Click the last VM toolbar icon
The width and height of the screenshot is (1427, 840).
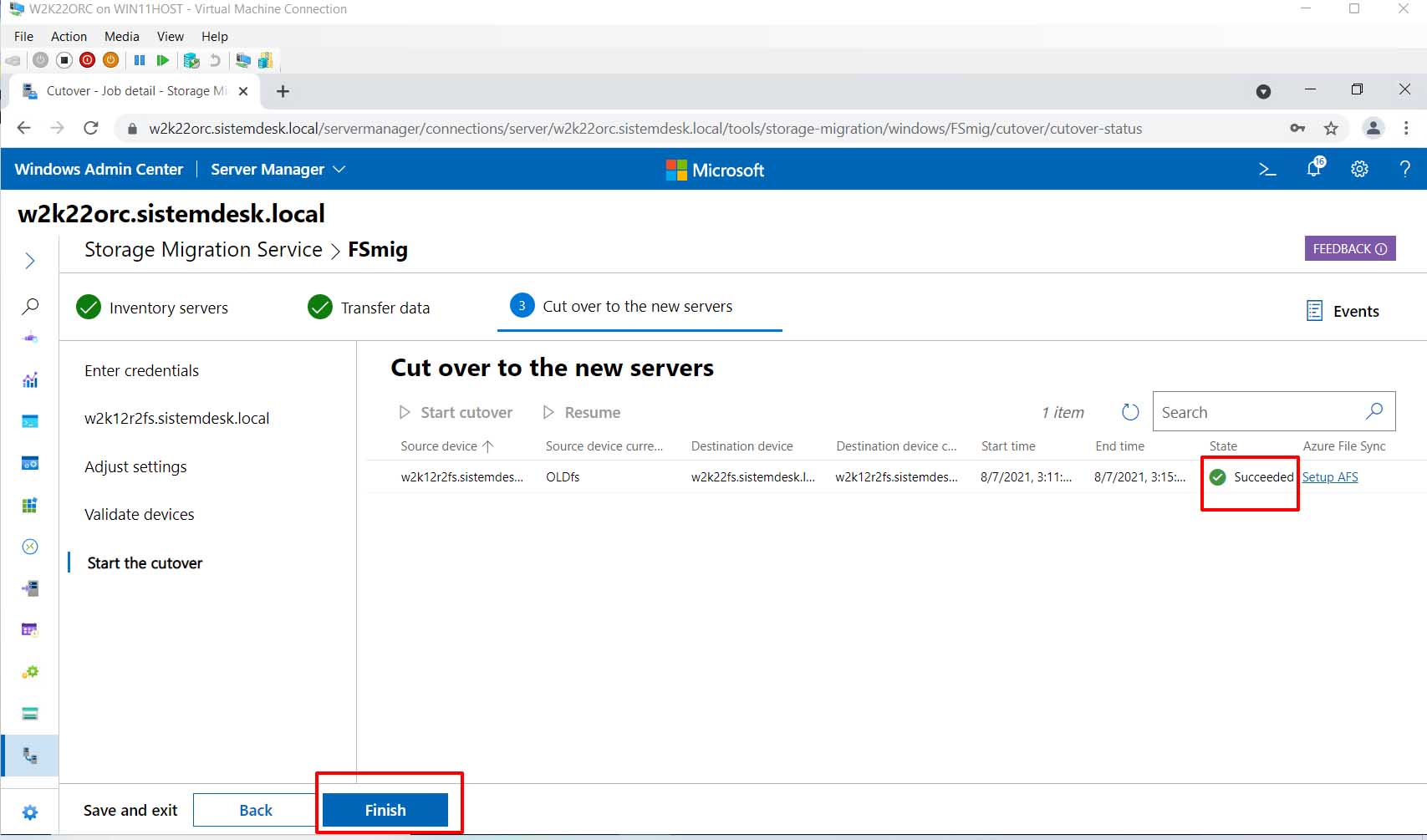coord(266,60)
